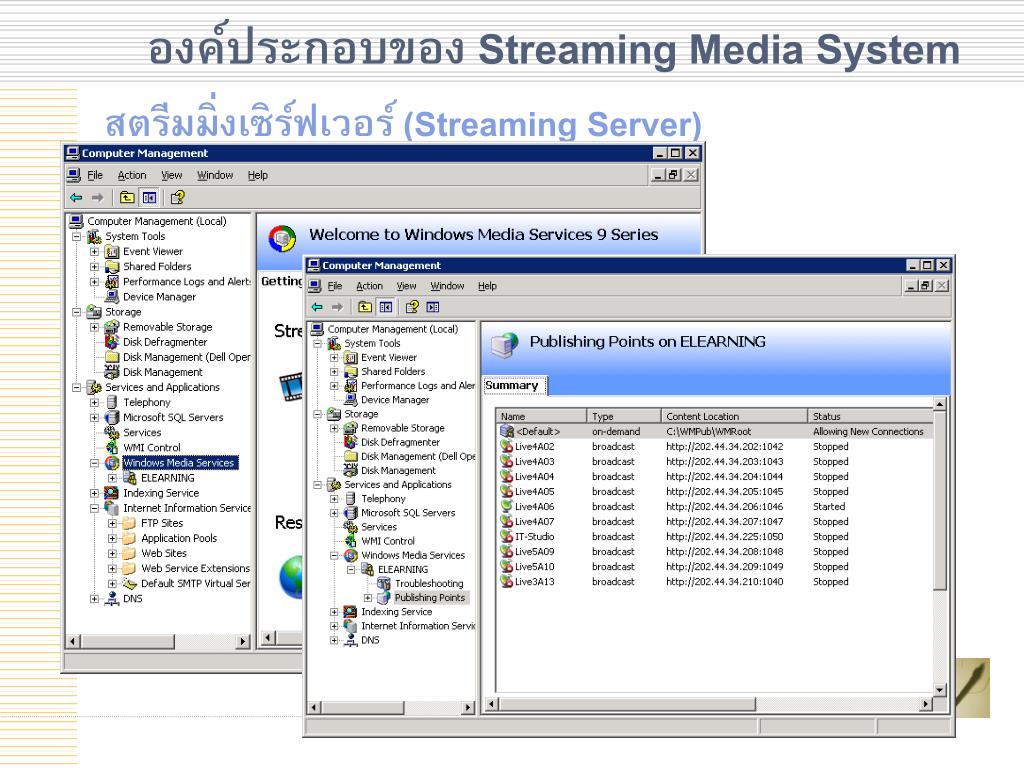Click Back arrow in front window toolbar
The height and width of the screenshot is (768, 1024).
click(x=317, y=307)
